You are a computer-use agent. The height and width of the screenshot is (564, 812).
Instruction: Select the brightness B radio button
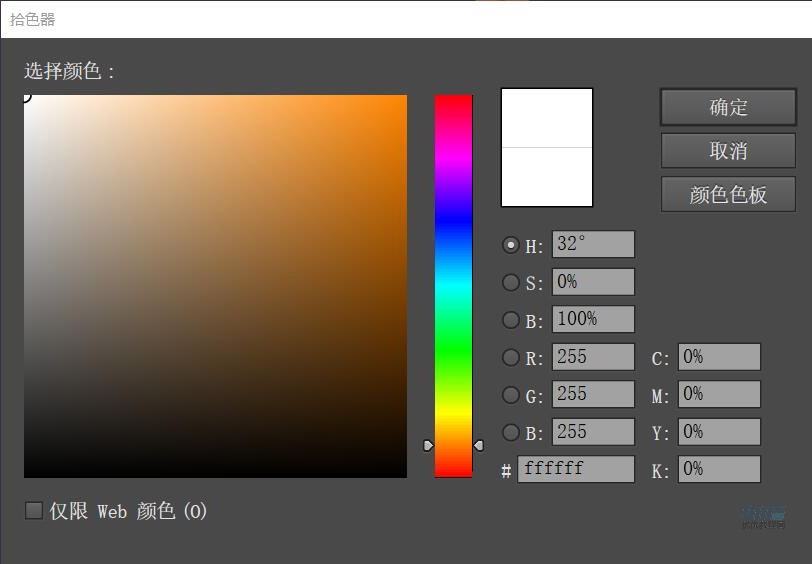point(511,320)
